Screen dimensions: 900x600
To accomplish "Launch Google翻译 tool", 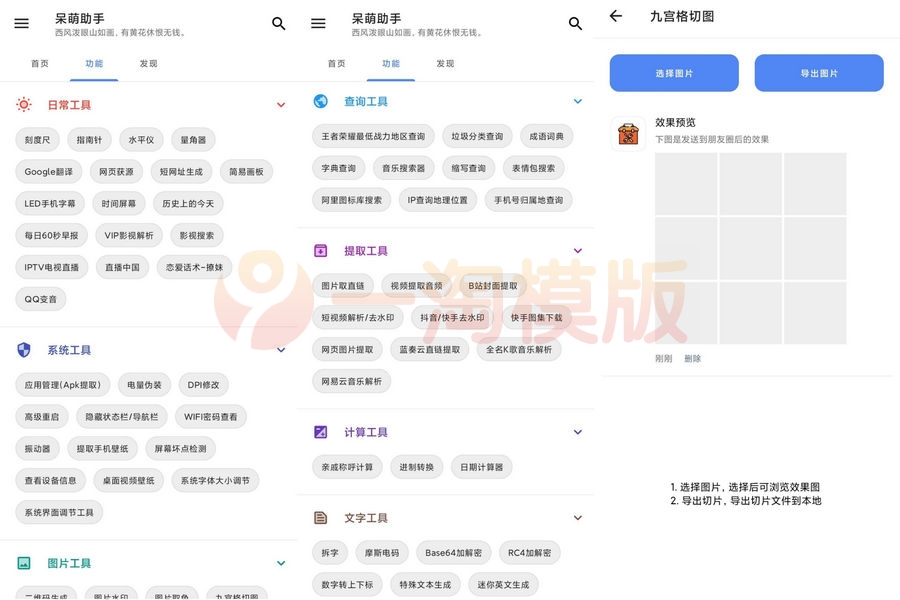I will (x=49, y=172).
